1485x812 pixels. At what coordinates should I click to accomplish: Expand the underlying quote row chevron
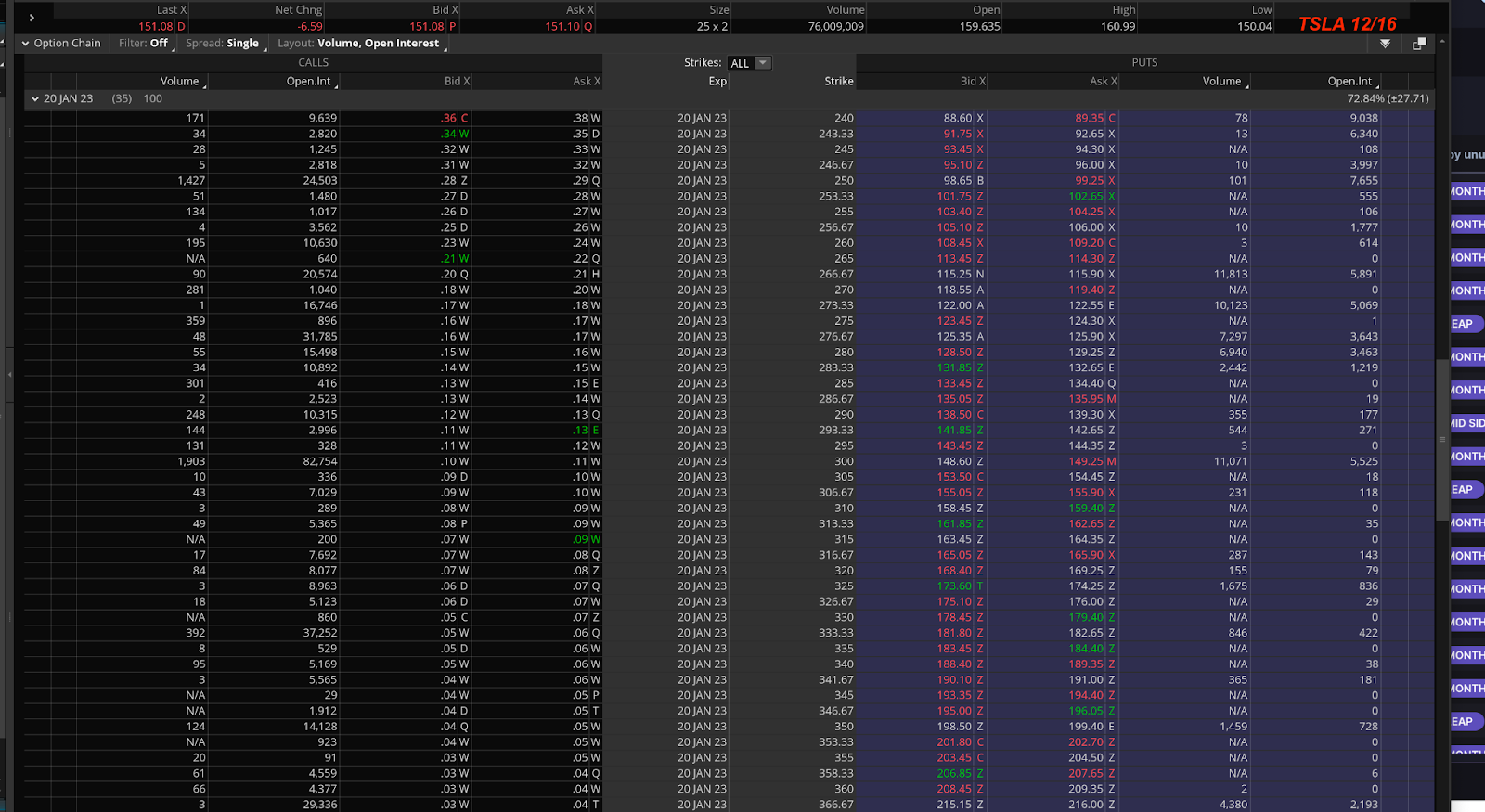[x=32, y=18]
